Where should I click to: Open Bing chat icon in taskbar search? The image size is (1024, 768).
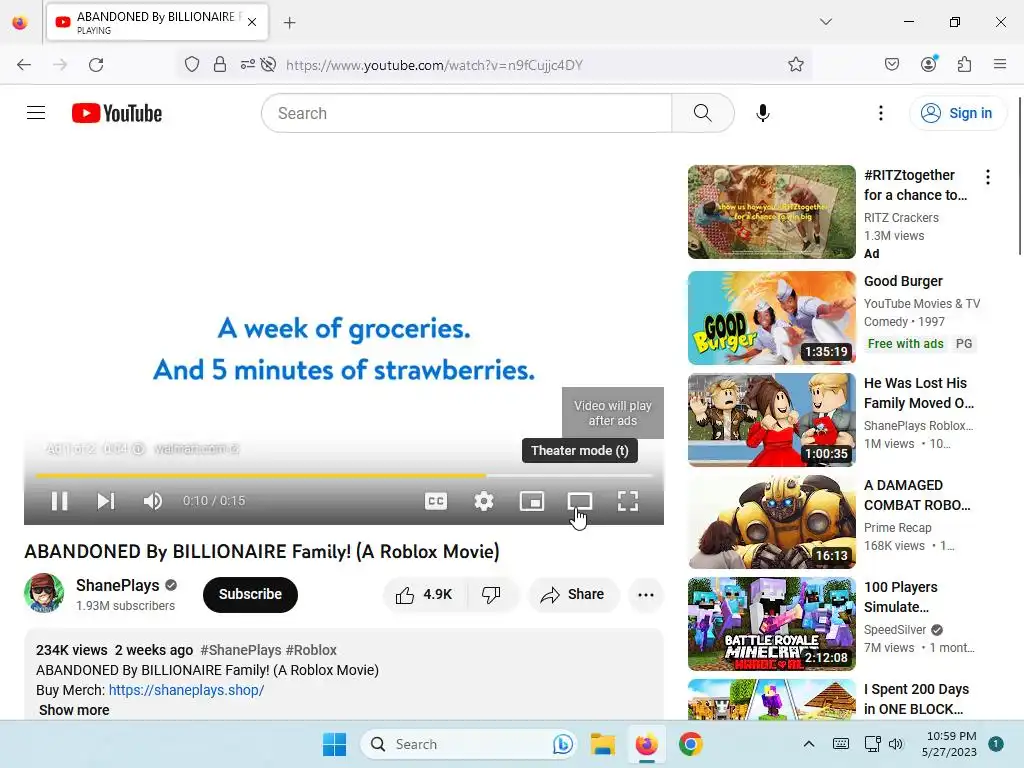(562, 744)
